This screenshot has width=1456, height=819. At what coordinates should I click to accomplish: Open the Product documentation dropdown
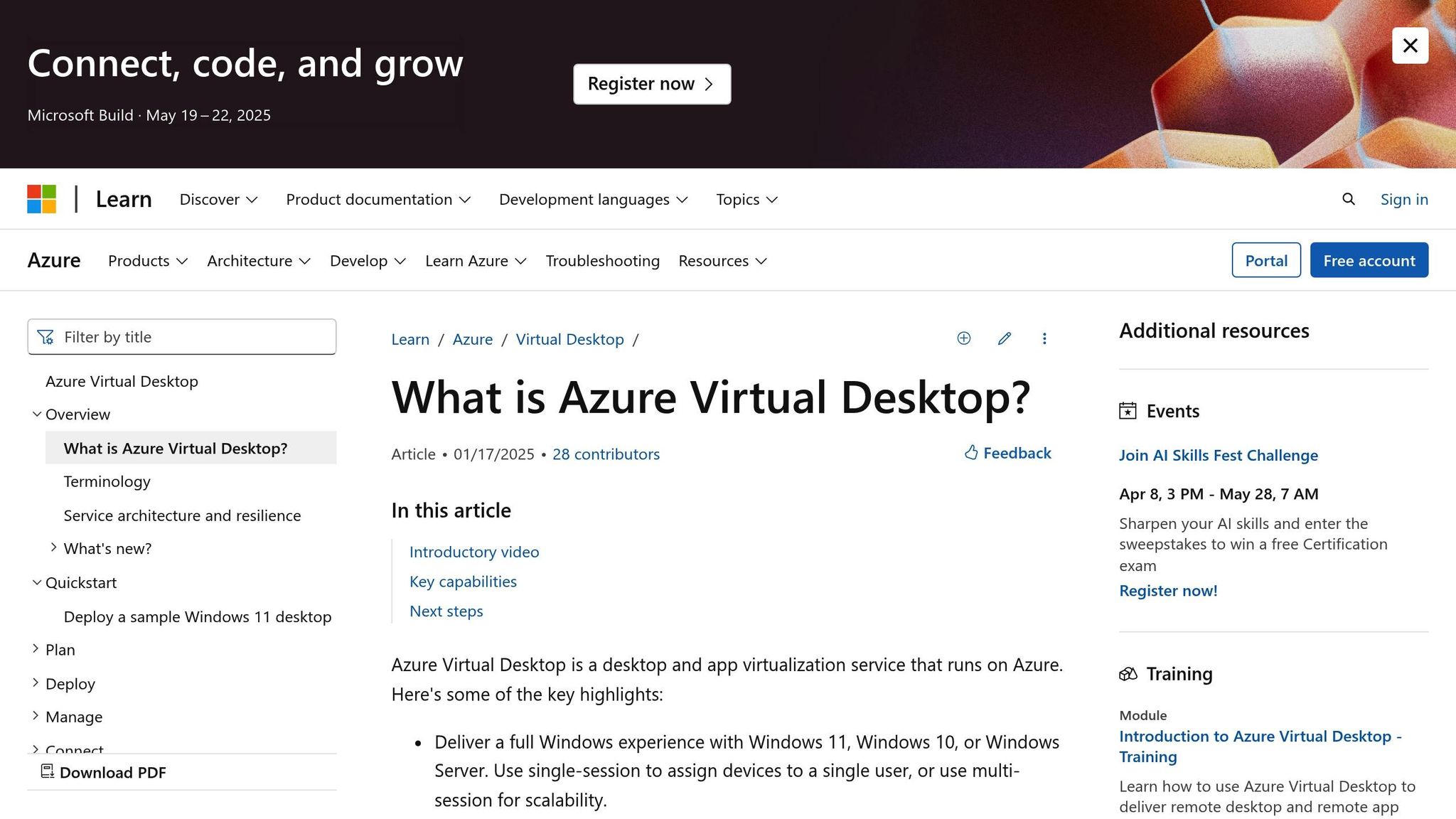378,199
